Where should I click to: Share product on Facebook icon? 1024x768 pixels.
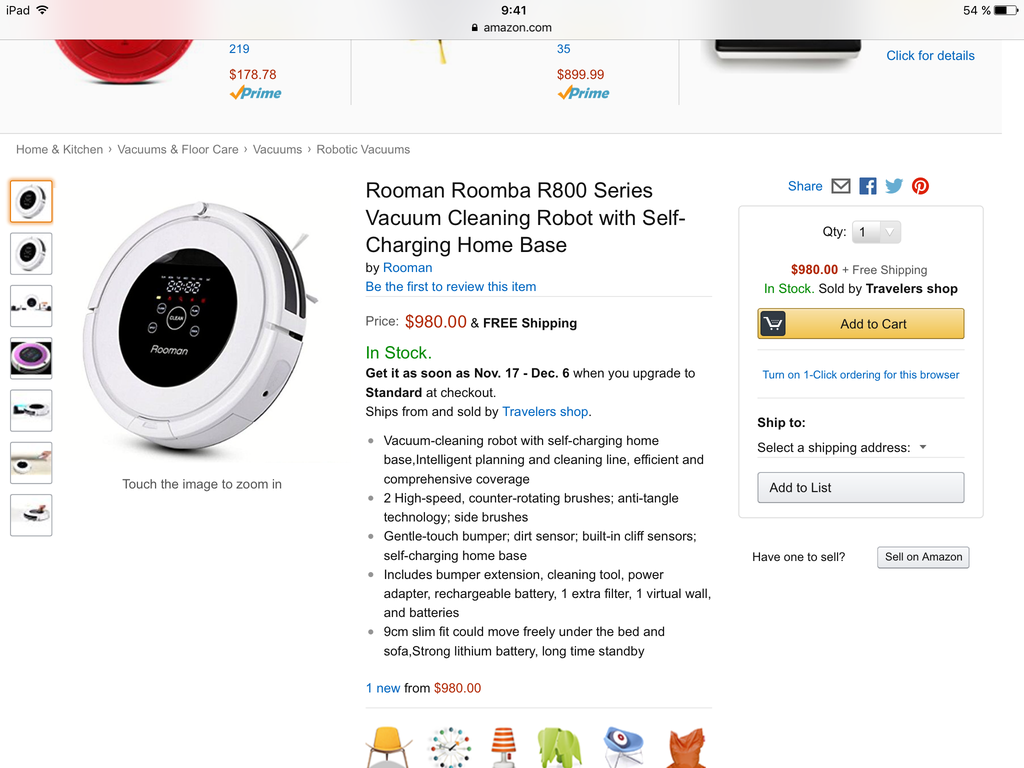[867, 186]
